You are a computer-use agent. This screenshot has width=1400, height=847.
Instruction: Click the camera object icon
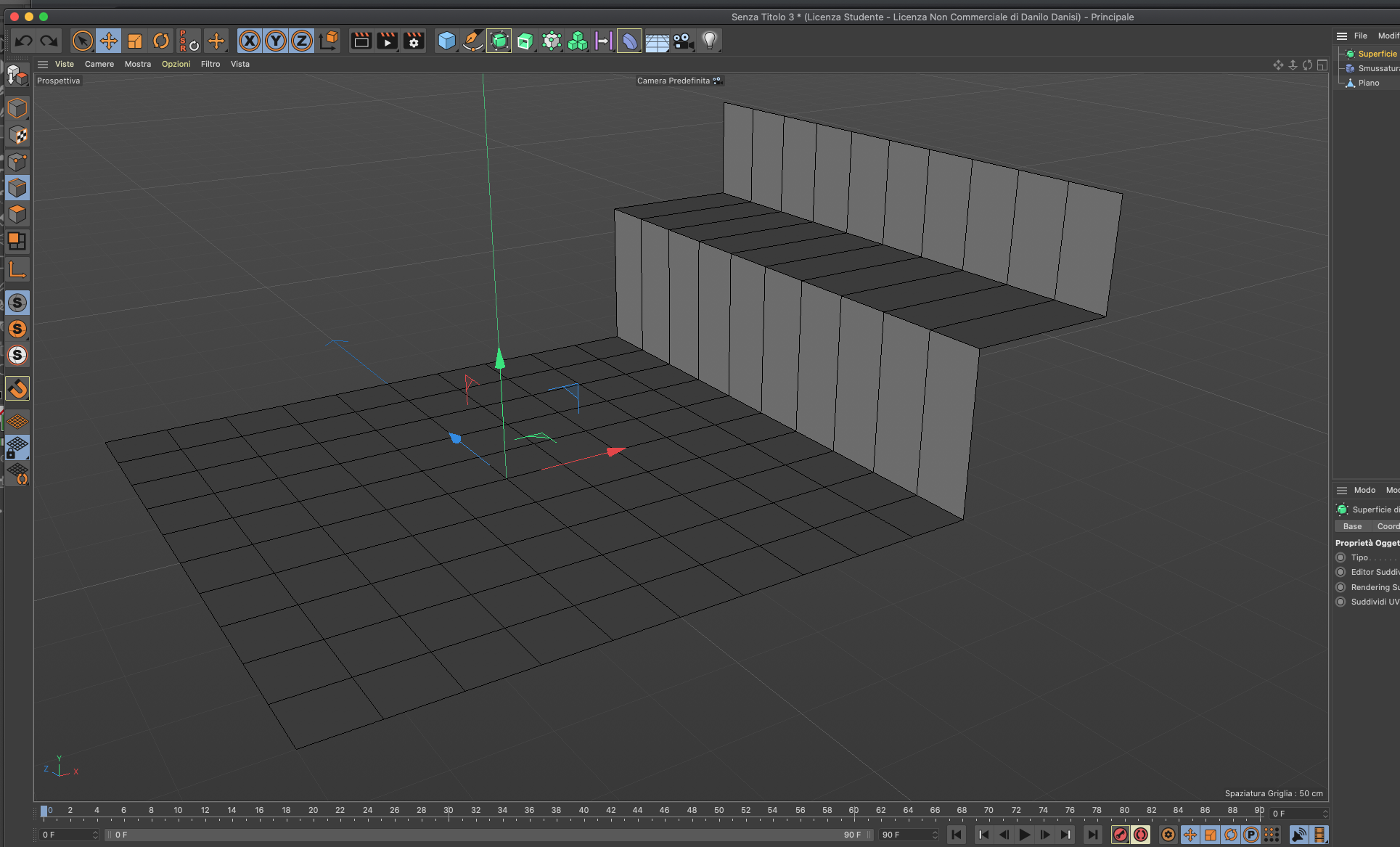pyautogui.click(x=683, y=41)
